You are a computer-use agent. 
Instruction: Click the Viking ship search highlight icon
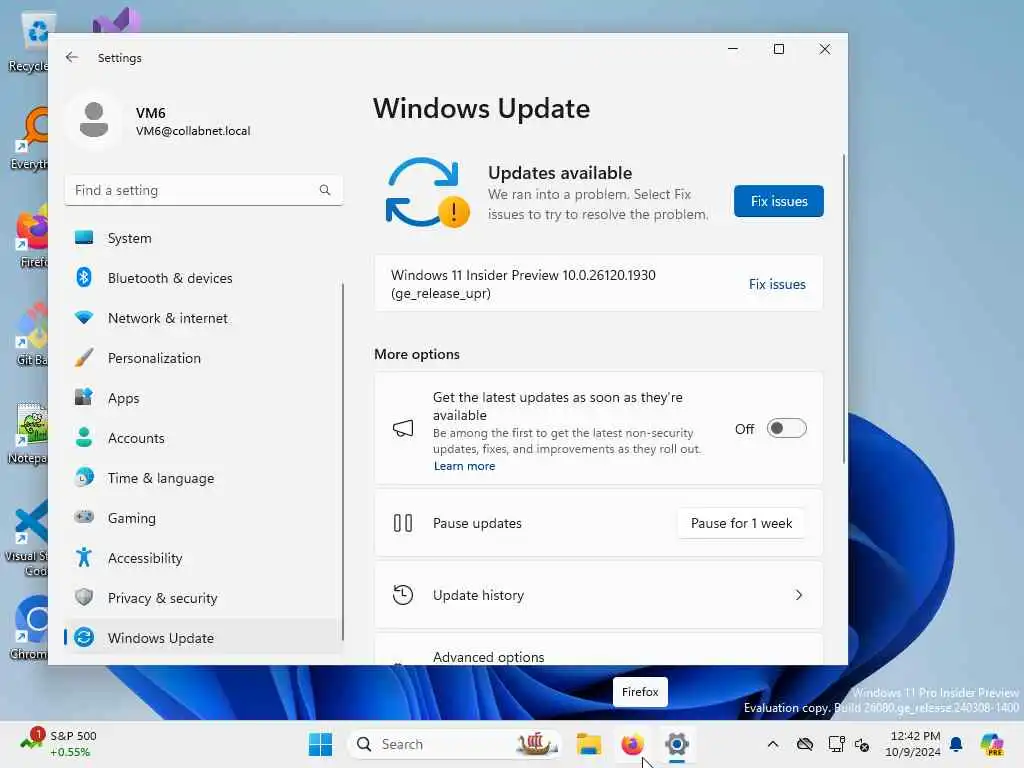pyautogui.click(x=536, y=744)
